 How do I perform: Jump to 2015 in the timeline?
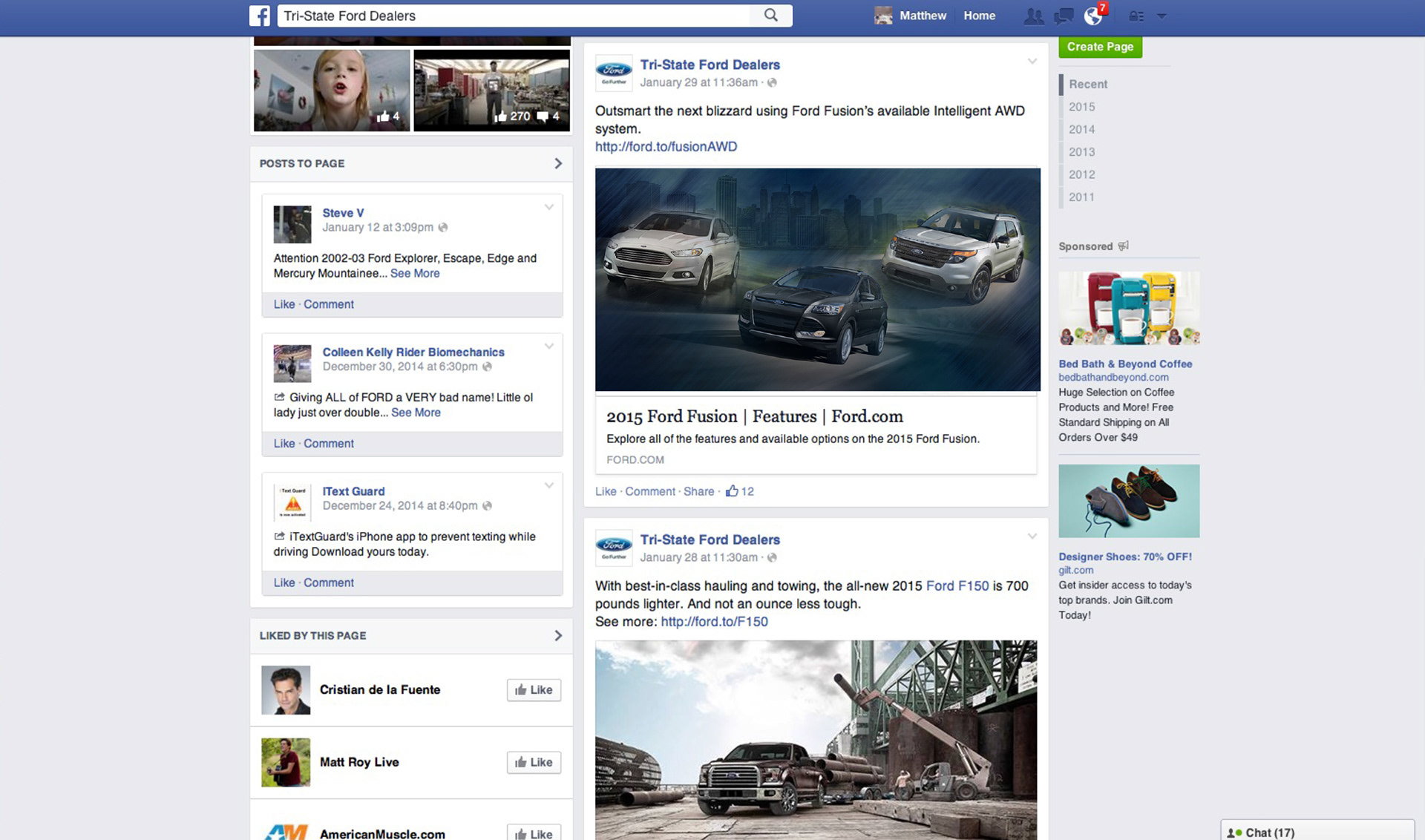(x=1081, y=107)
